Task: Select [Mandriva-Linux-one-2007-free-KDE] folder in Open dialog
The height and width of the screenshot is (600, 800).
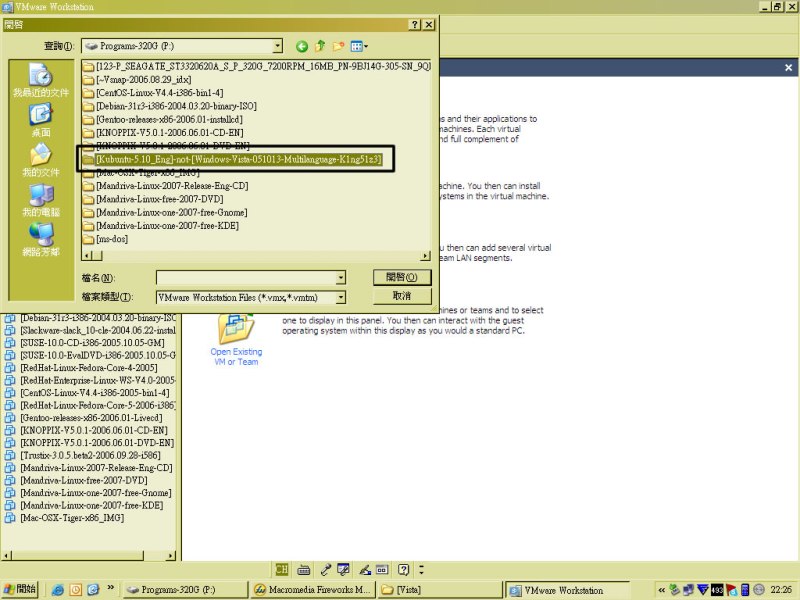Action: point(161,226)
